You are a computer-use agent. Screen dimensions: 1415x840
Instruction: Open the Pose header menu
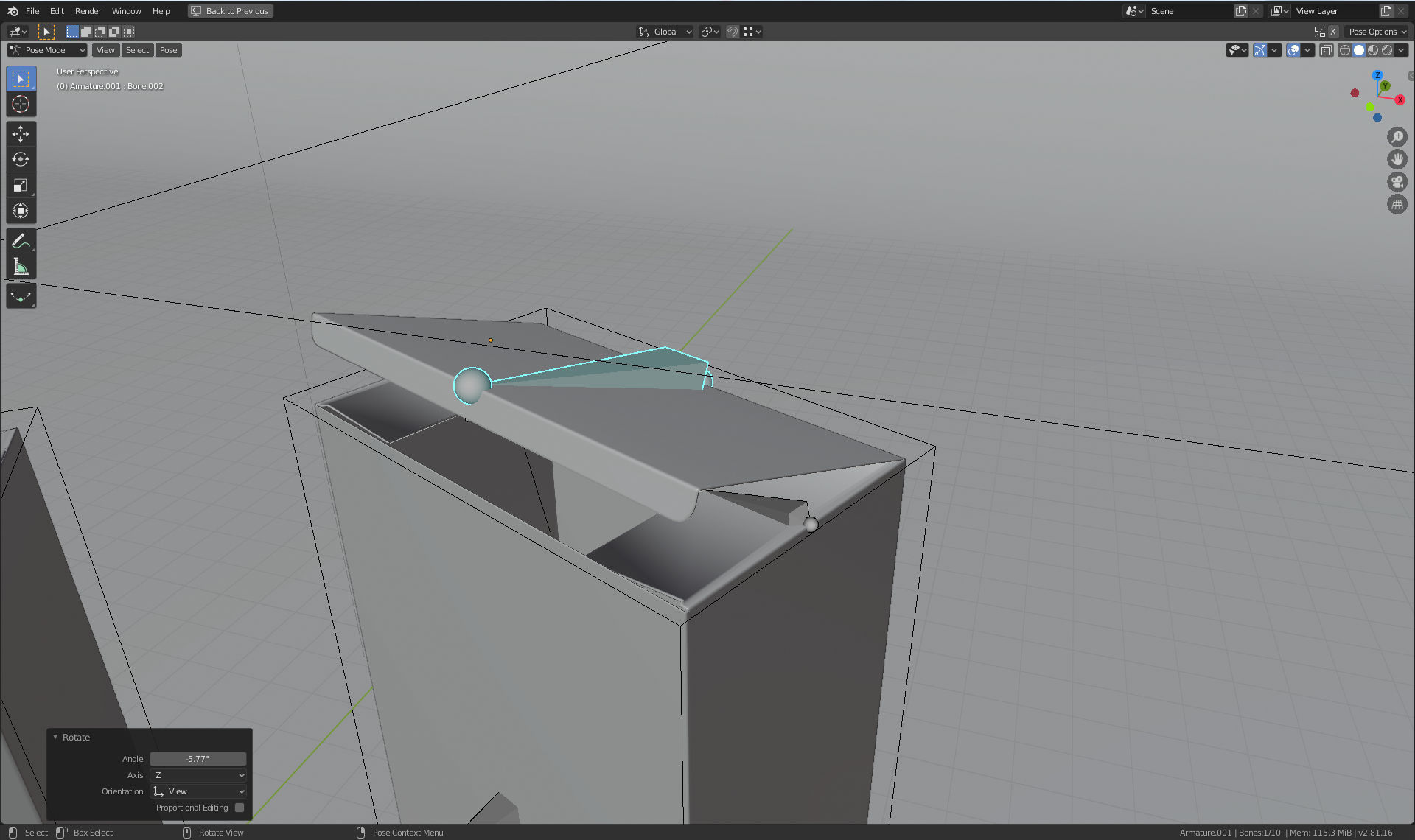(168, 50)
